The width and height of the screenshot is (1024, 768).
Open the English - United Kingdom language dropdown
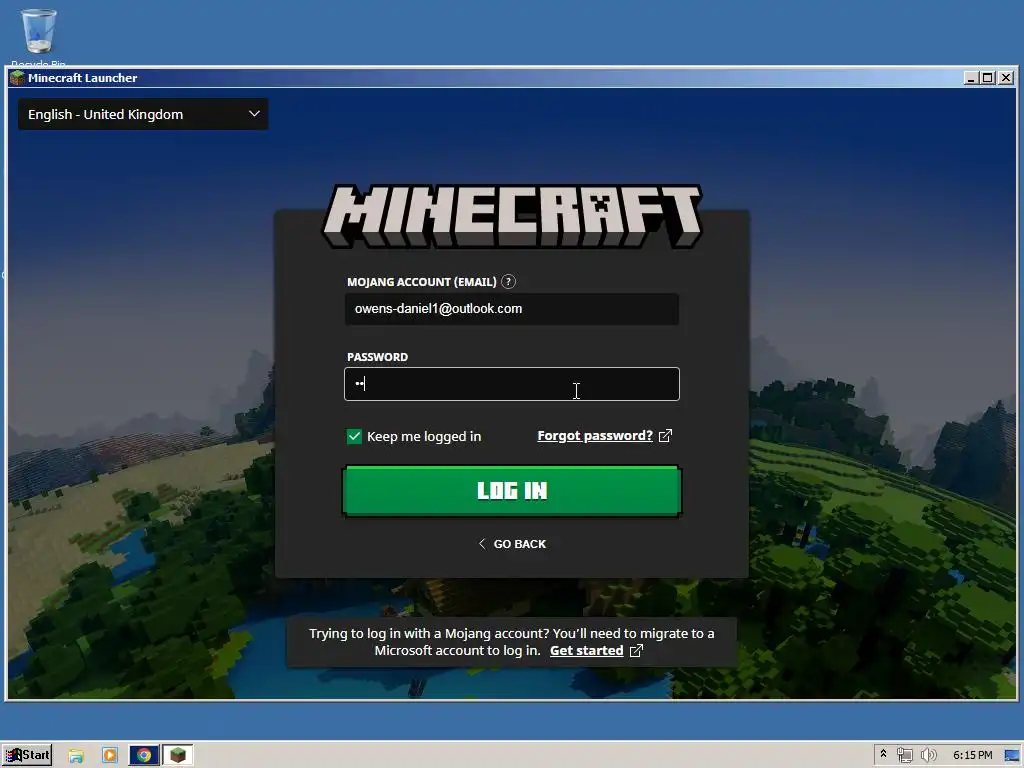pos(143,114)
